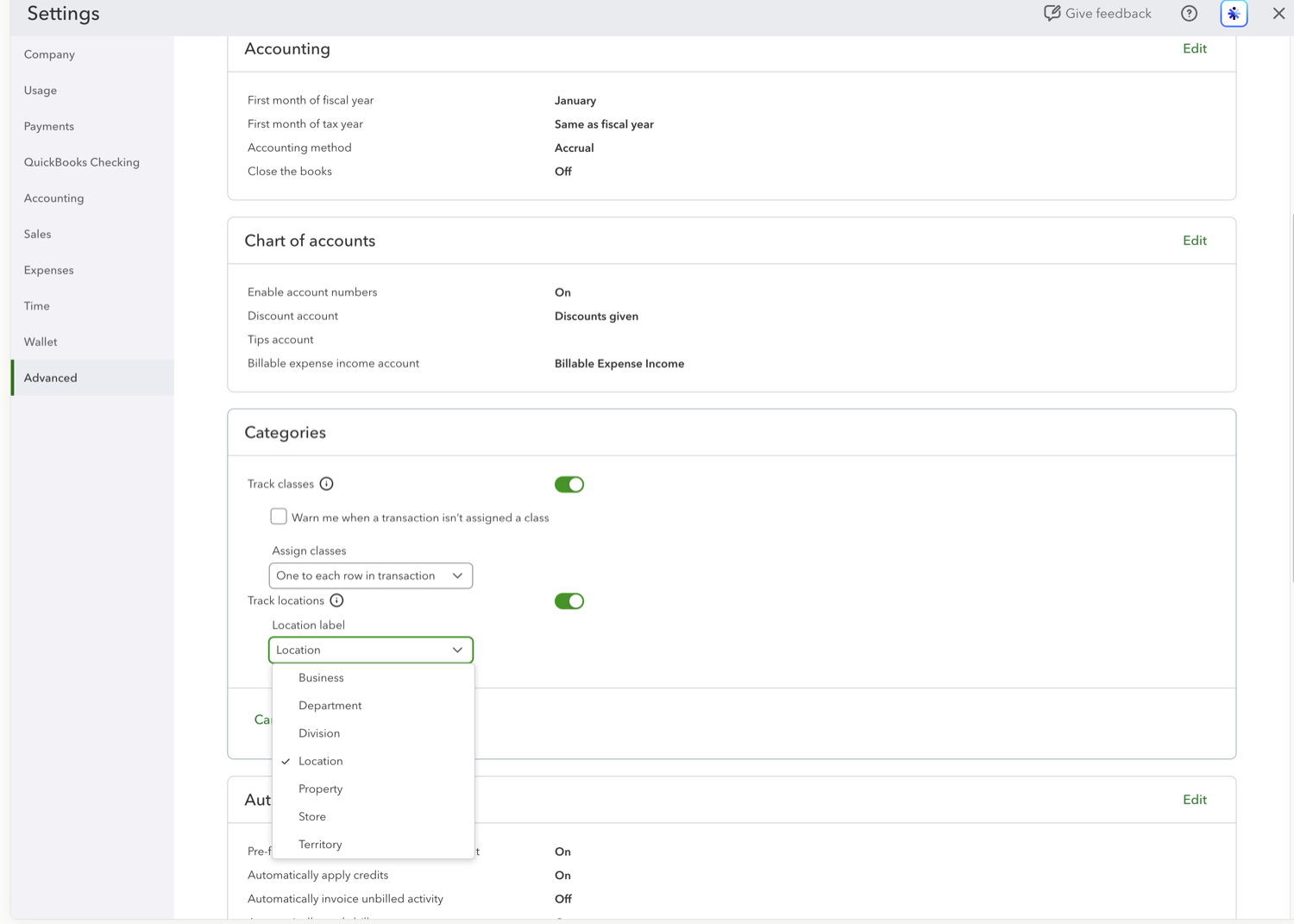Open the help question mark icon

(x=1189, y=14)
